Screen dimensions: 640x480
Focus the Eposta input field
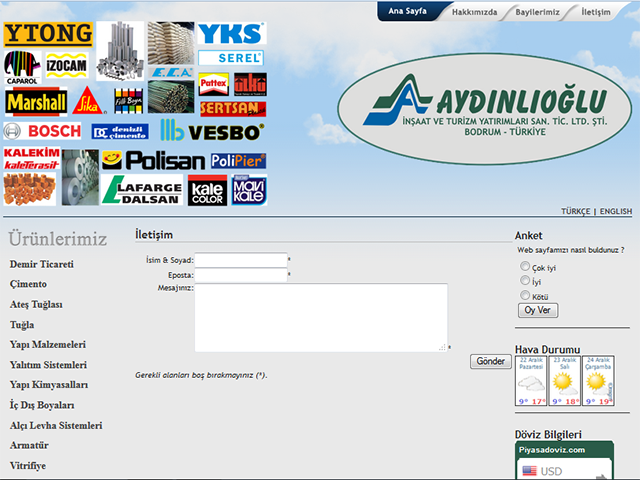[241, 275]
